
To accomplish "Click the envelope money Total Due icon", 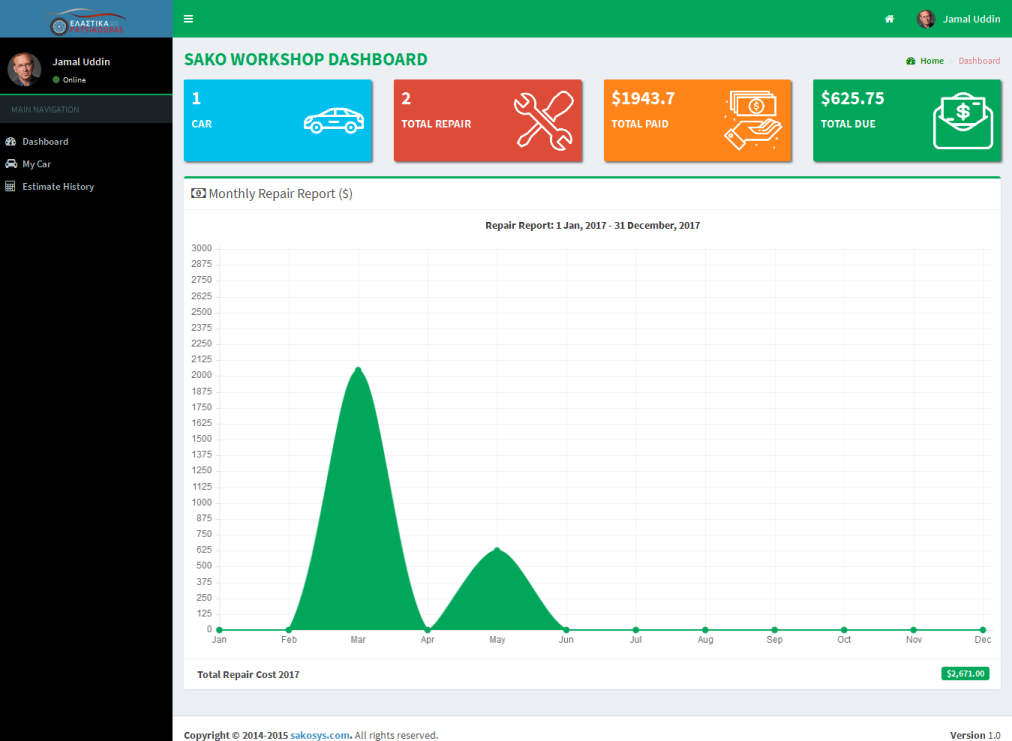I will [962, 121].
